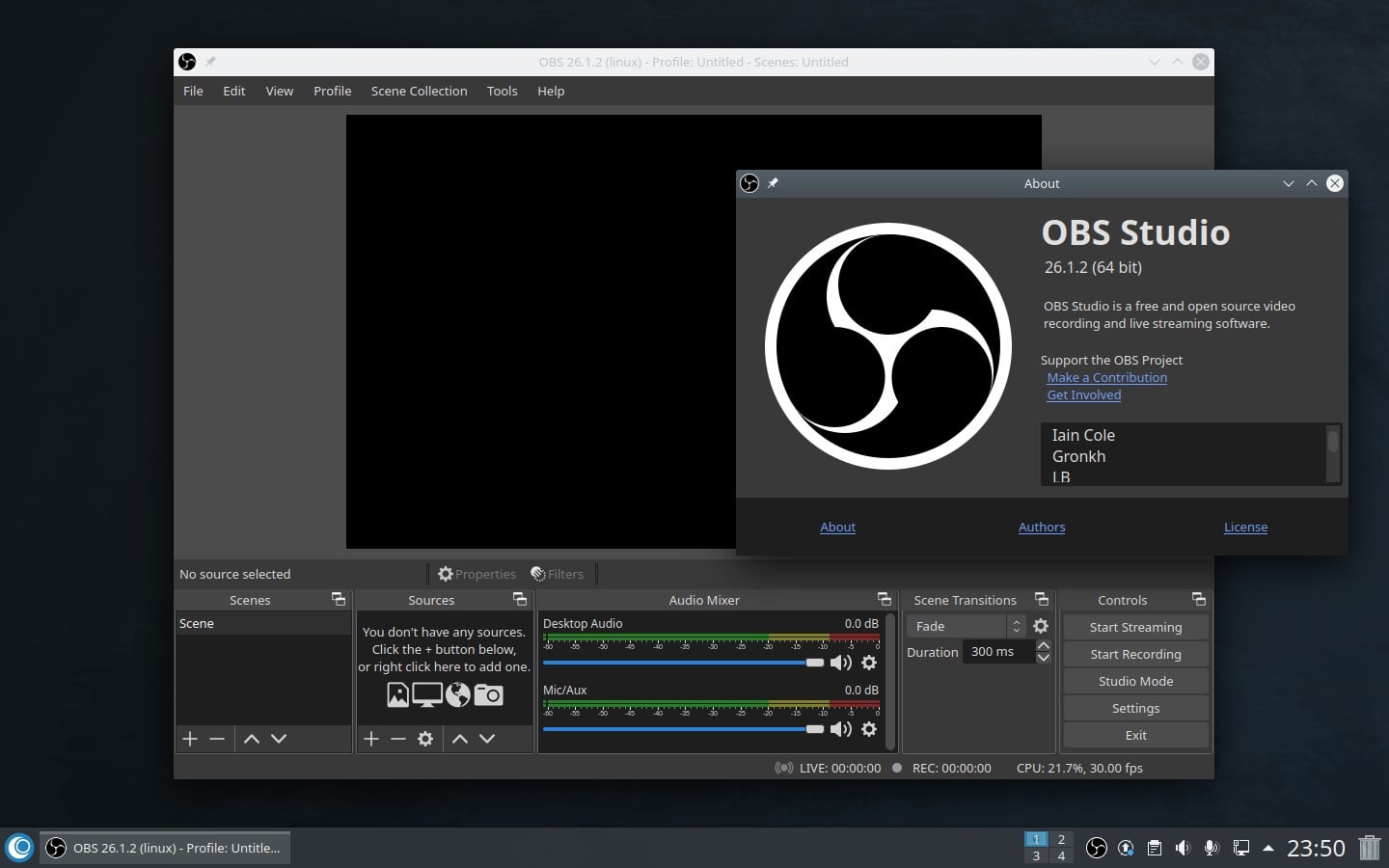Open the Scene Collection menu
This screenshot has width=1389, height=868.
419,91
